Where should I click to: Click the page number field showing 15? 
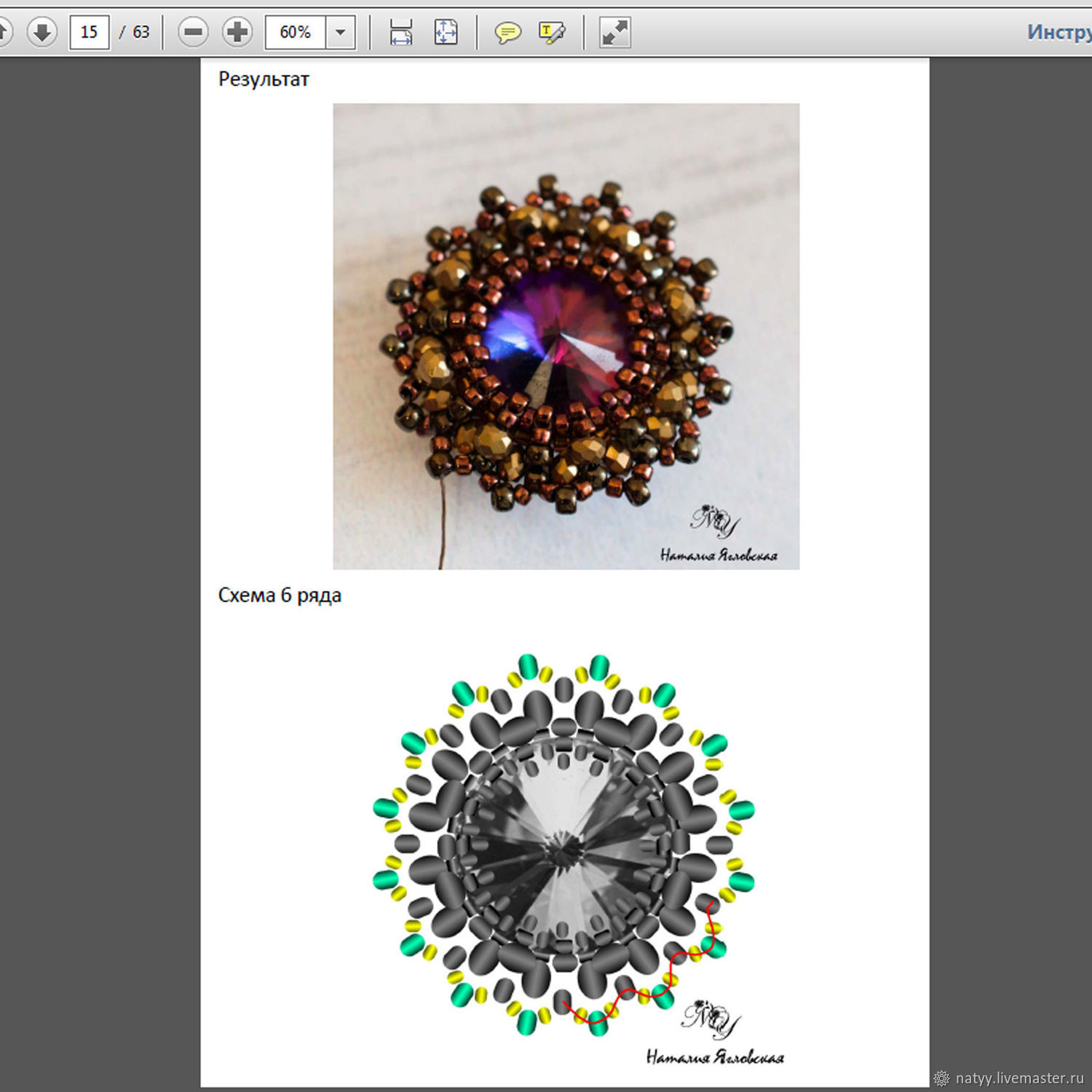[x=89, y=32]
